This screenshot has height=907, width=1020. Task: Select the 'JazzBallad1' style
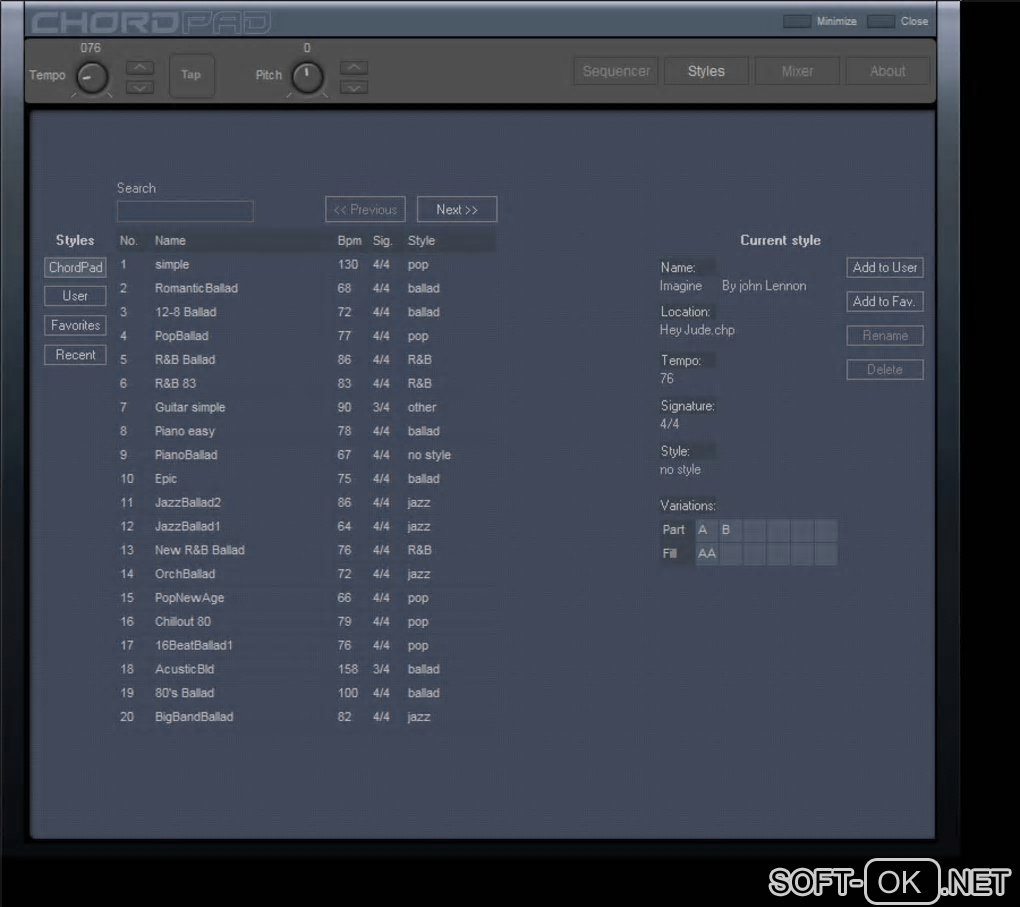coord(306,526)
